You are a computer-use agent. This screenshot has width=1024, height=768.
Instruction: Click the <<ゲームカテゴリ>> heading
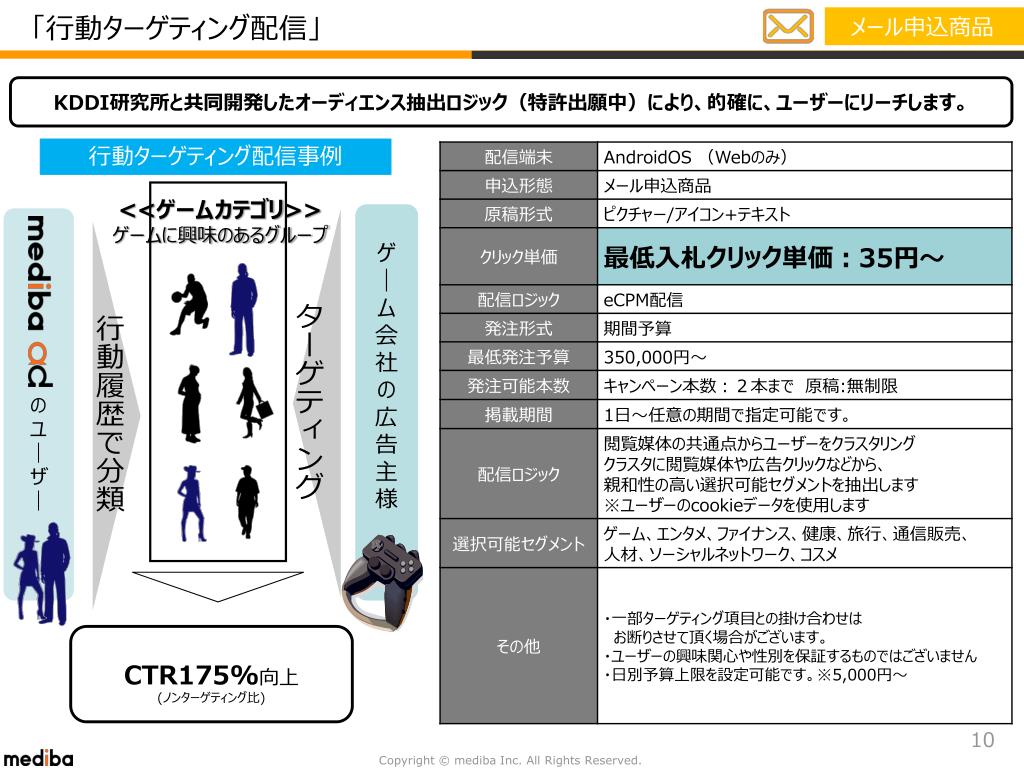pyautogui.click(x=220, y=210)
